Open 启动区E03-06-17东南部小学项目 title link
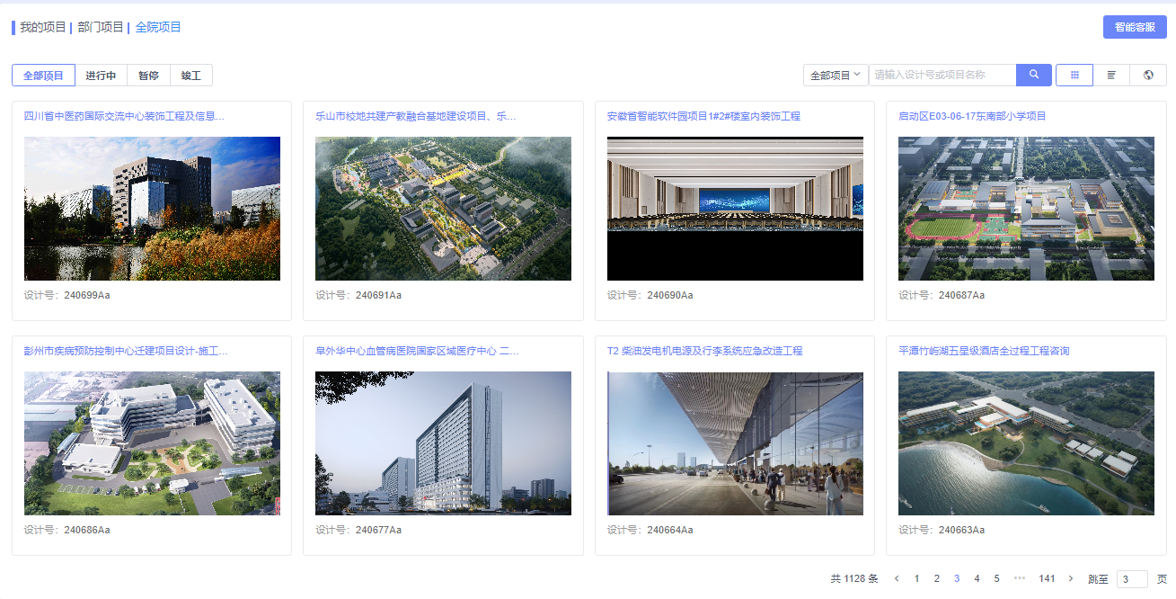The height and width of the screenshot is (599, 1176). (x=972, y=116)
